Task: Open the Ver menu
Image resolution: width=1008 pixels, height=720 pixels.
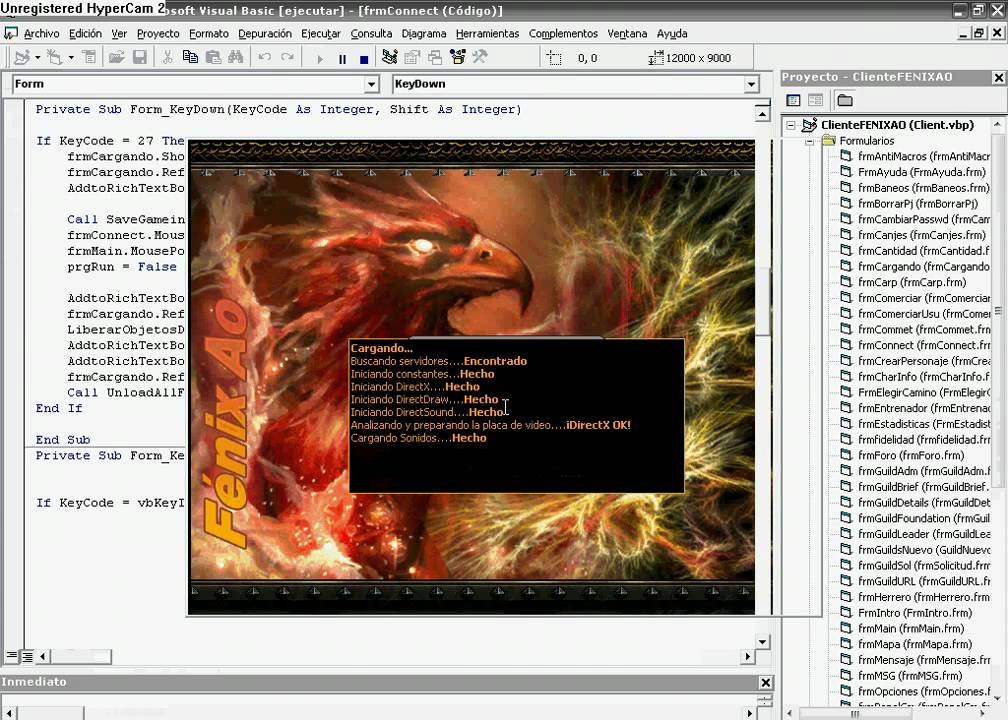Action: tap(119, 33)
